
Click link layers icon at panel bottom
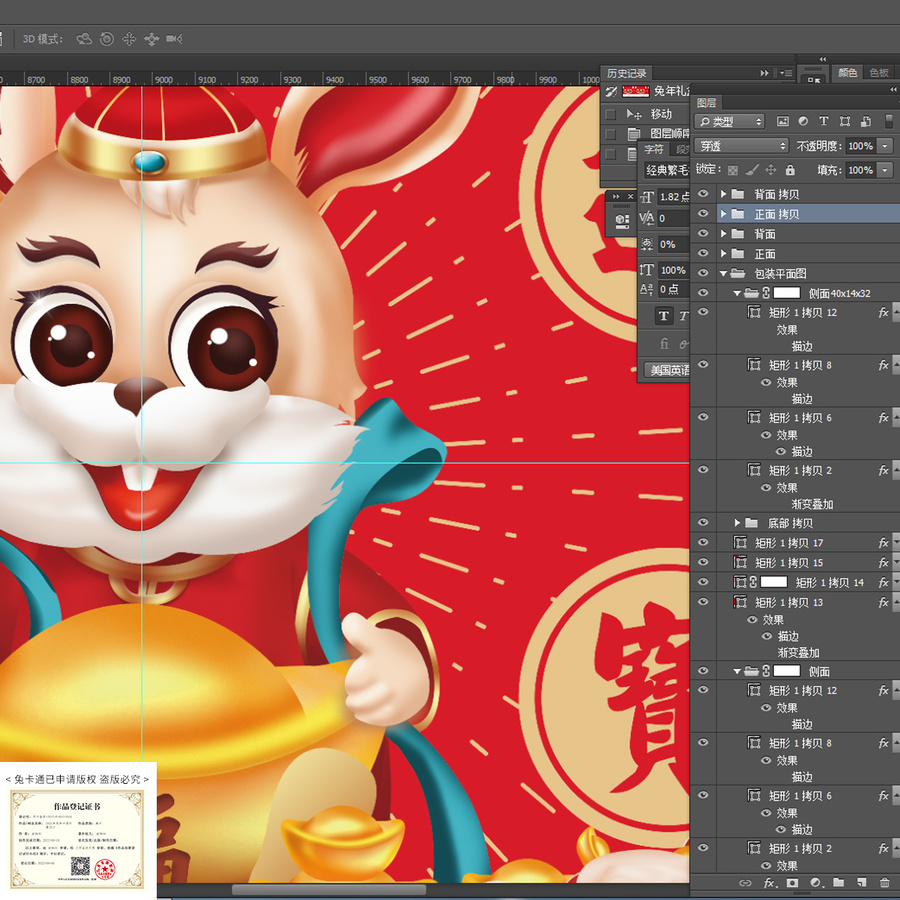(745, 883)
